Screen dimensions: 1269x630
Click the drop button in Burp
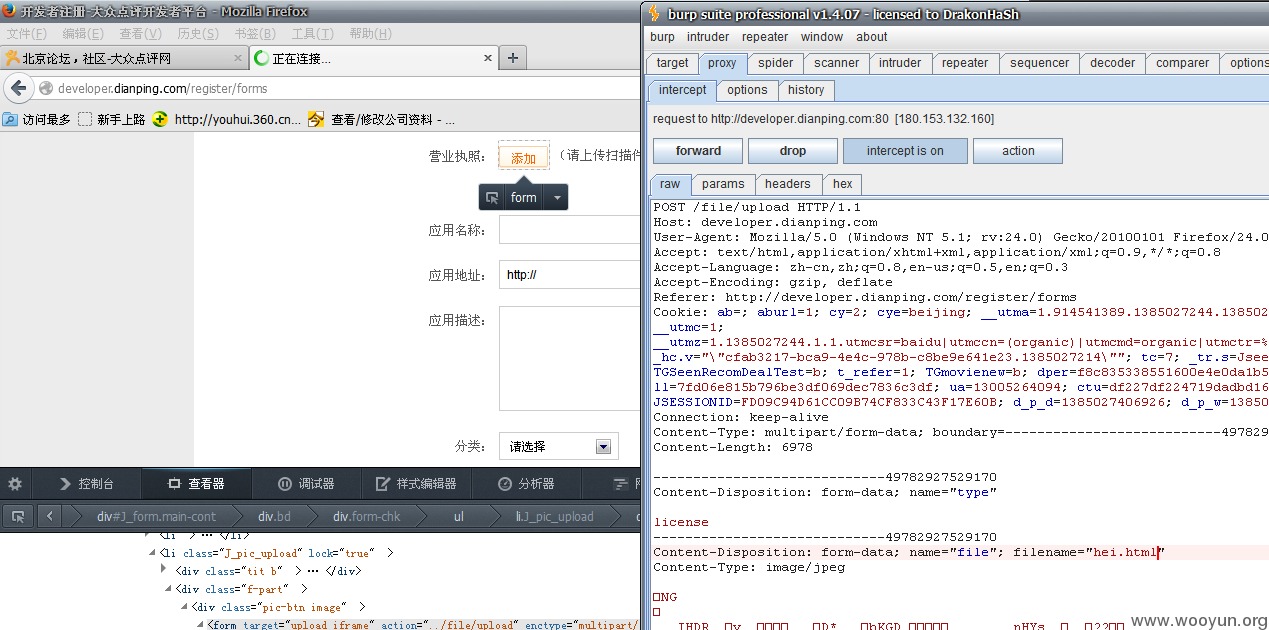792,151
